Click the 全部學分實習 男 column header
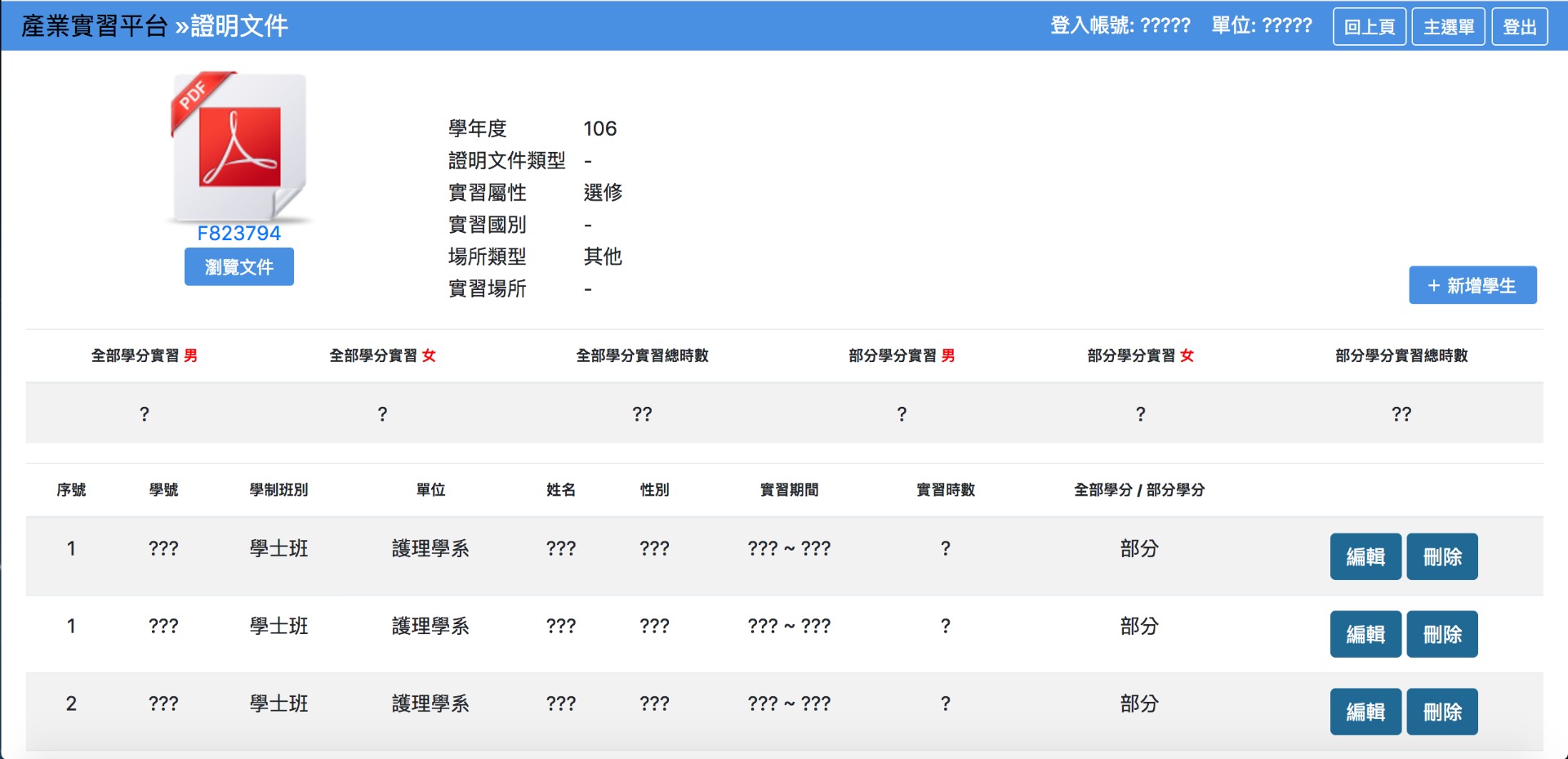 [145, 355]
